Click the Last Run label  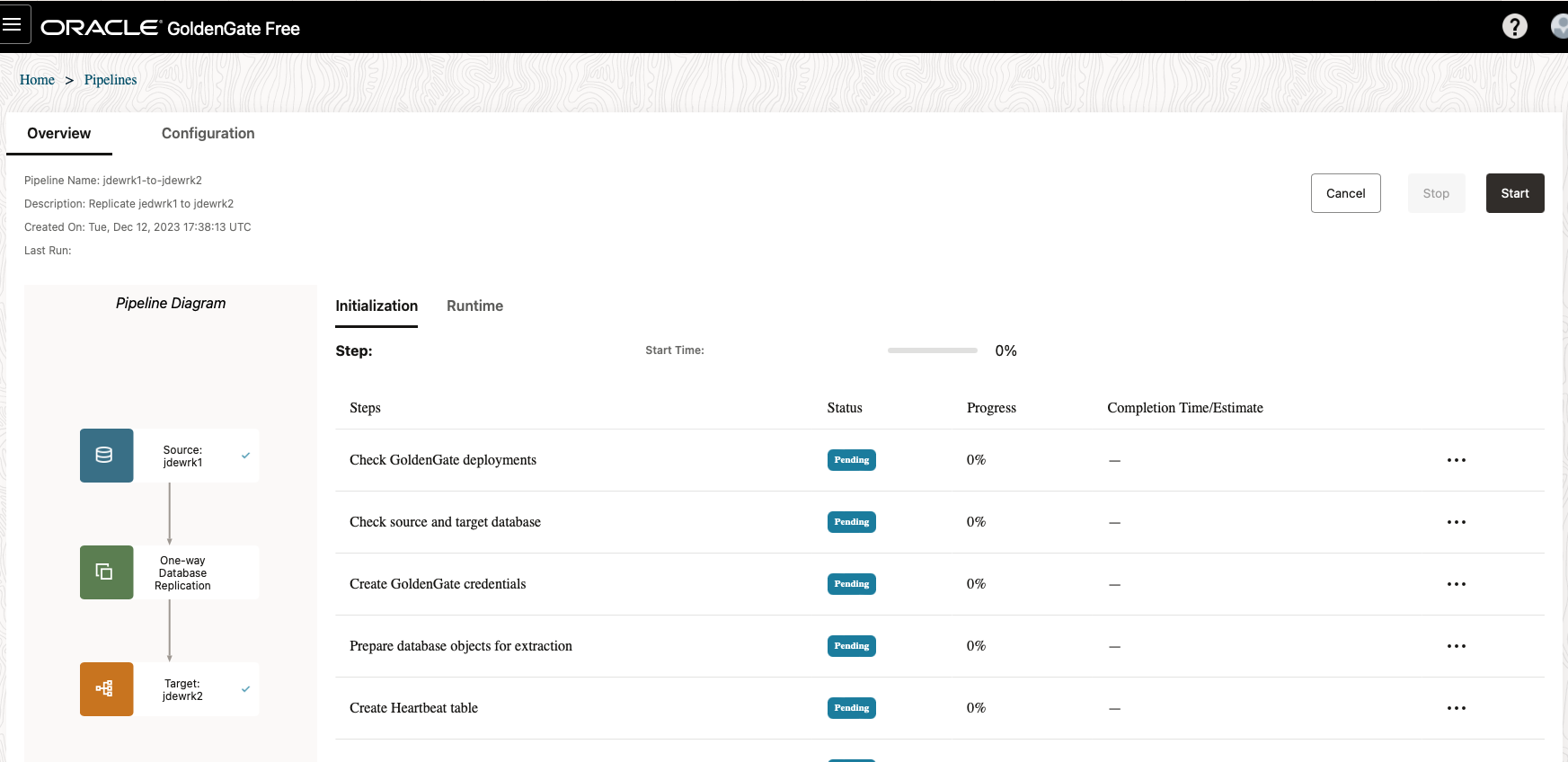[x=48, y=251]
